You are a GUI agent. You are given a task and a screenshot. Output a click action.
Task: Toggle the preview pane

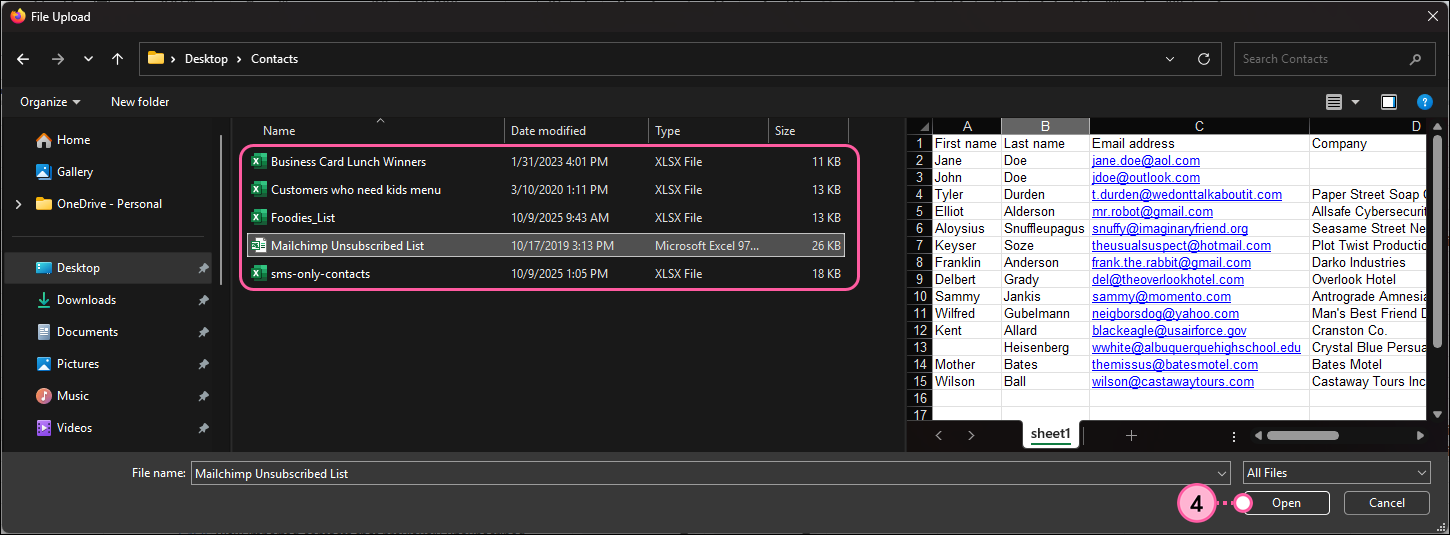pyautogui.click(x=1389, y=102)
